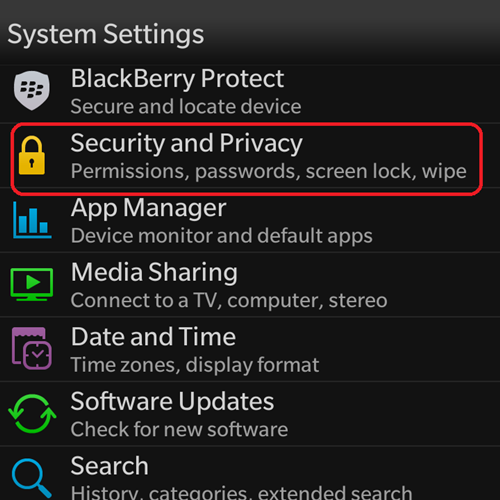The image size is (500, 500).
Task: Tap the yellow padlock icon
Action: click(32, 155)
